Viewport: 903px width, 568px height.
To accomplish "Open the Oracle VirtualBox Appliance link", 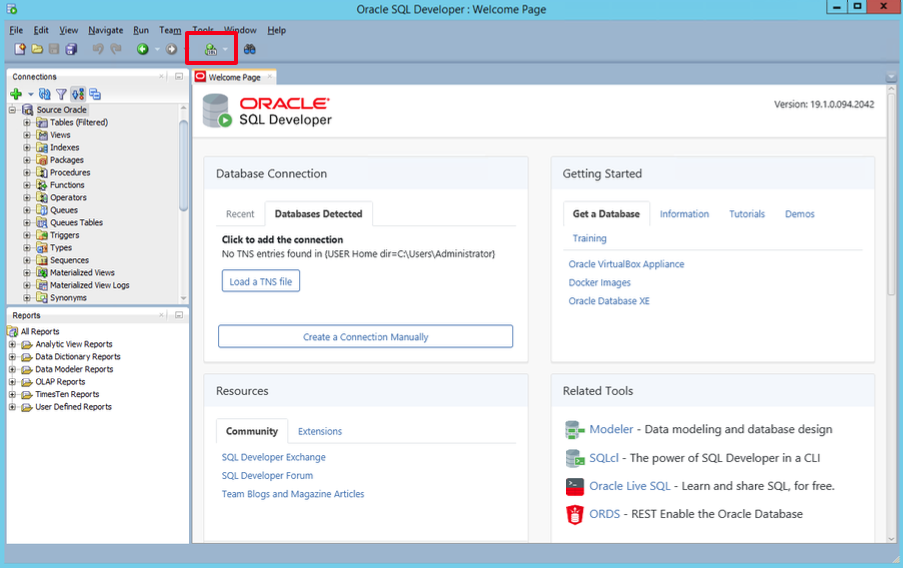I will coord(626,264).
